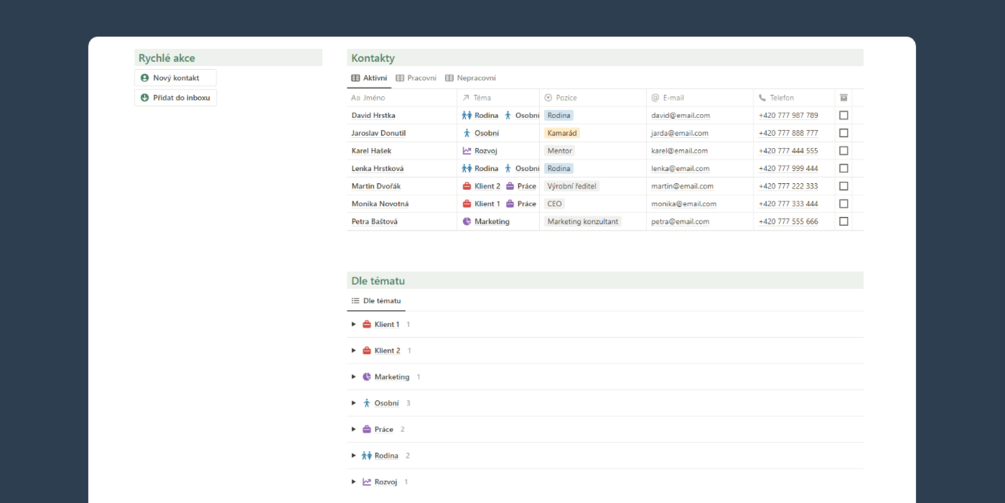
Task: Click Klient 1 briefcase icon in Monika Novotná row
Action: pos(467,204)
